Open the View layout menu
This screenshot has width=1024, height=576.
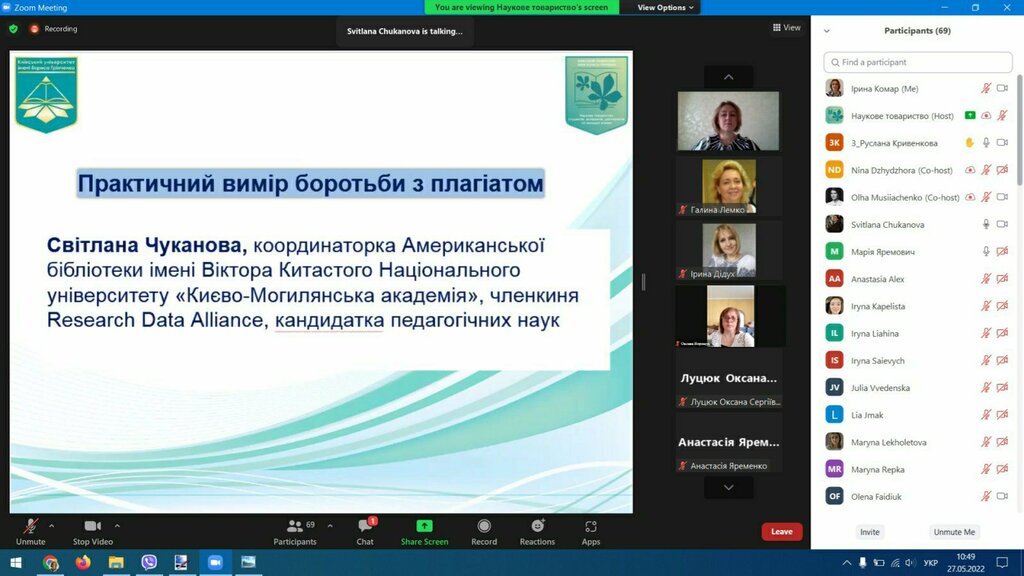point(787,28)
